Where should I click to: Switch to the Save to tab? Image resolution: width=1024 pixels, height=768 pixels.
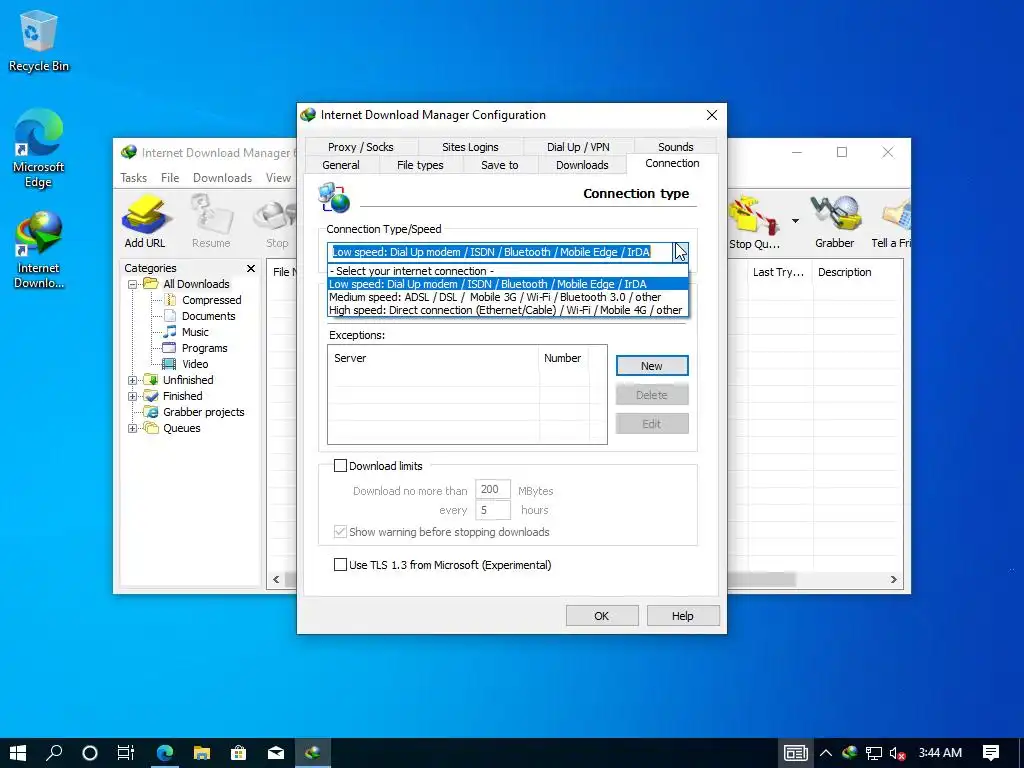click(500, 165)
